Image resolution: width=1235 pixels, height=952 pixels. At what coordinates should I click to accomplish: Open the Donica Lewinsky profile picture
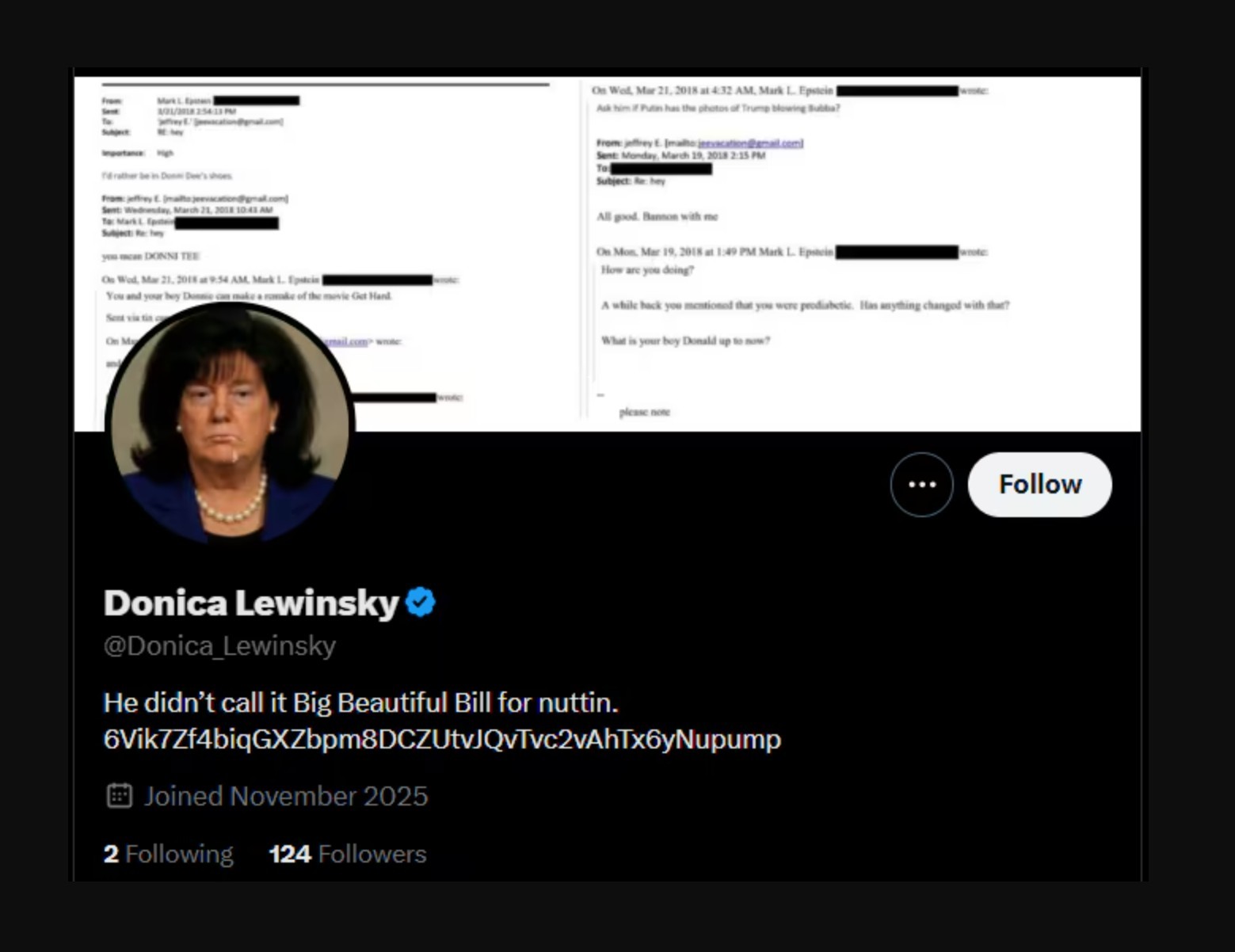(230, 424)
